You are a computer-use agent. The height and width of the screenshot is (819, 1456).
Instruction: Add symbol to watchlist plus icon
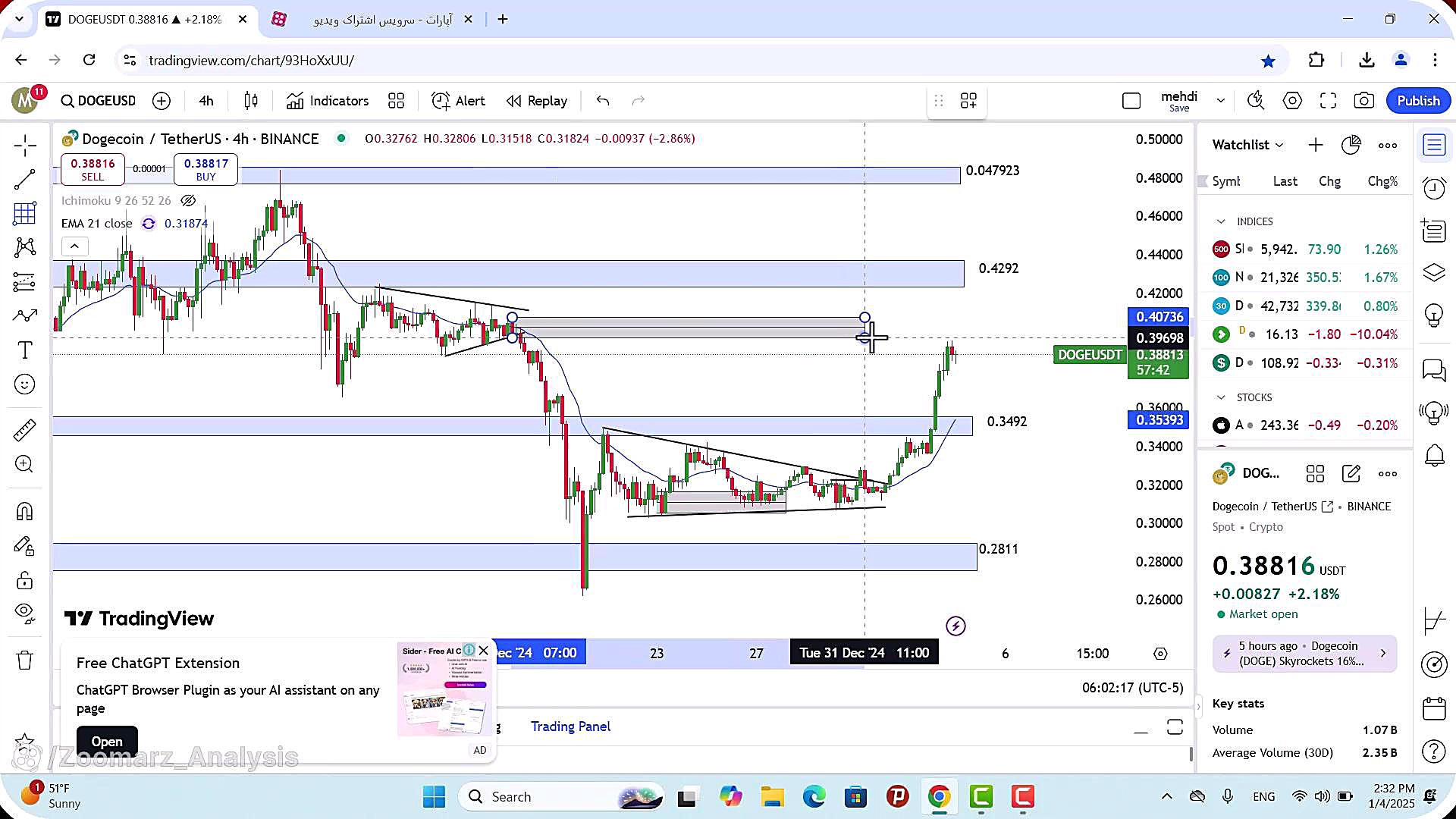pos(1316,145)
